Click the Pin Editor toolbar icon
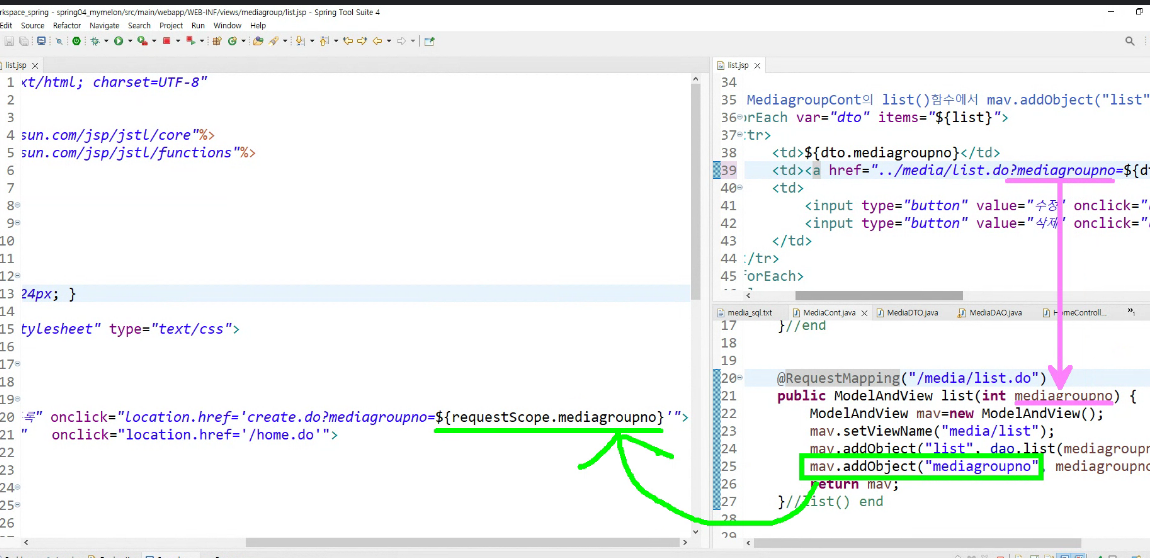Image resolution: width=1150 pixels, height=558 pixels. pyautogui.click(x=429, y=41)
